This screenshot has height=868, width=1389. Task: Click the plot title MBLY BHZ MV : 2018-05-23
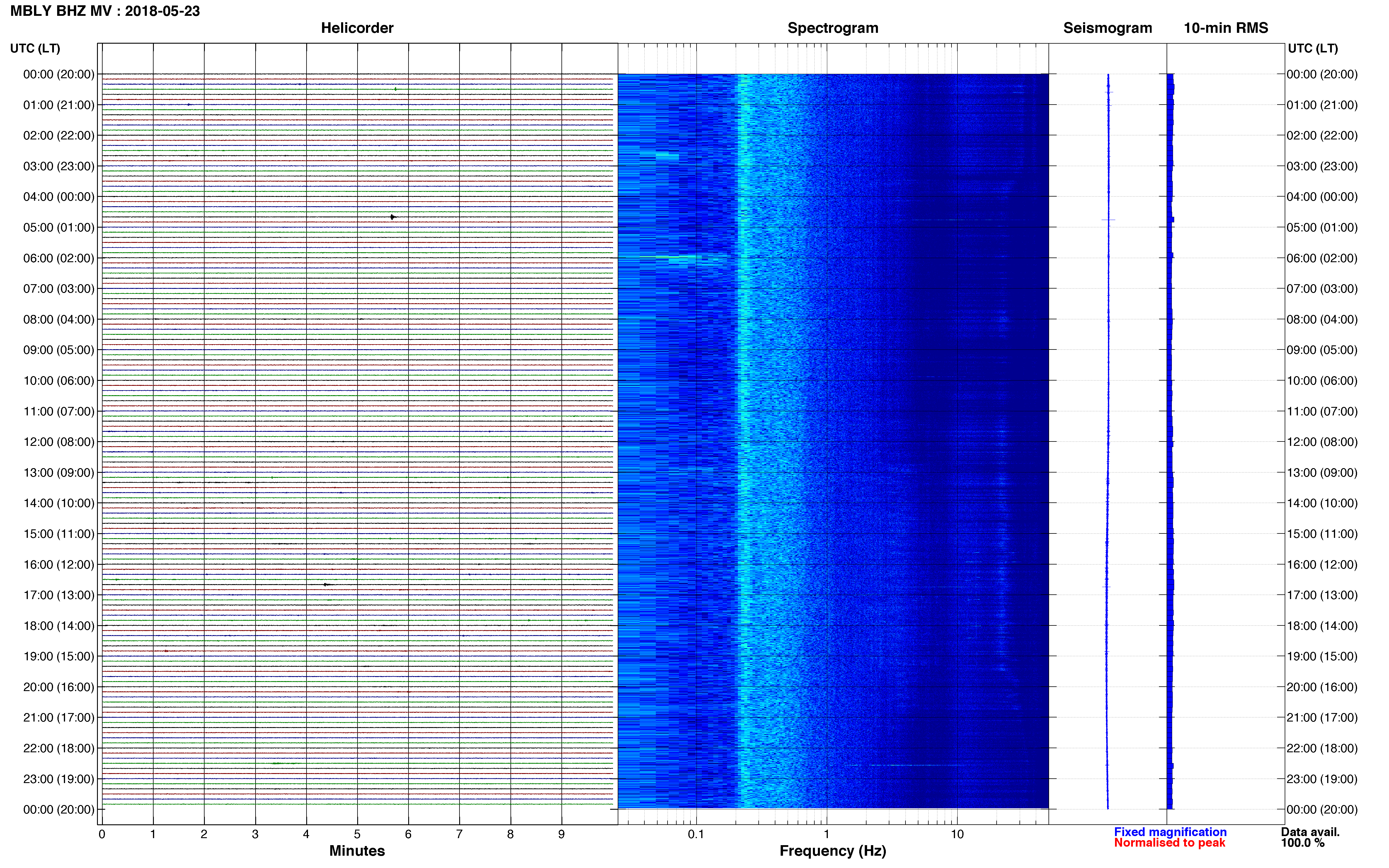pos(105,11)
